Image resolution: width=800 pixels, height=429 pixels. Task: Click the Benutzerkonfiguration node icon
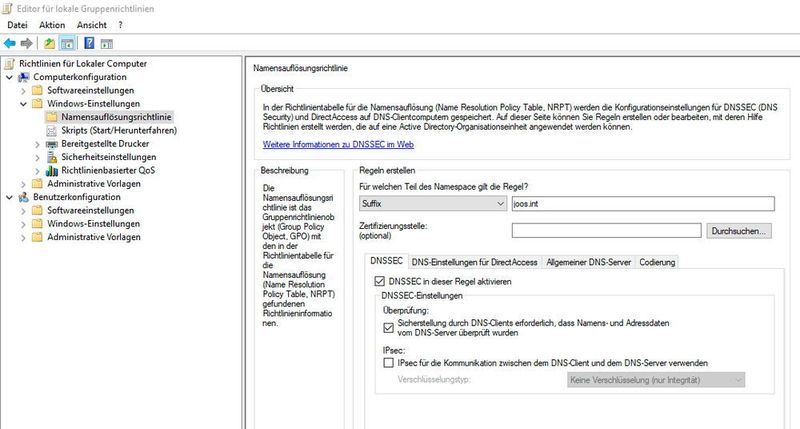pyautogui.click(x=23, y=197)
